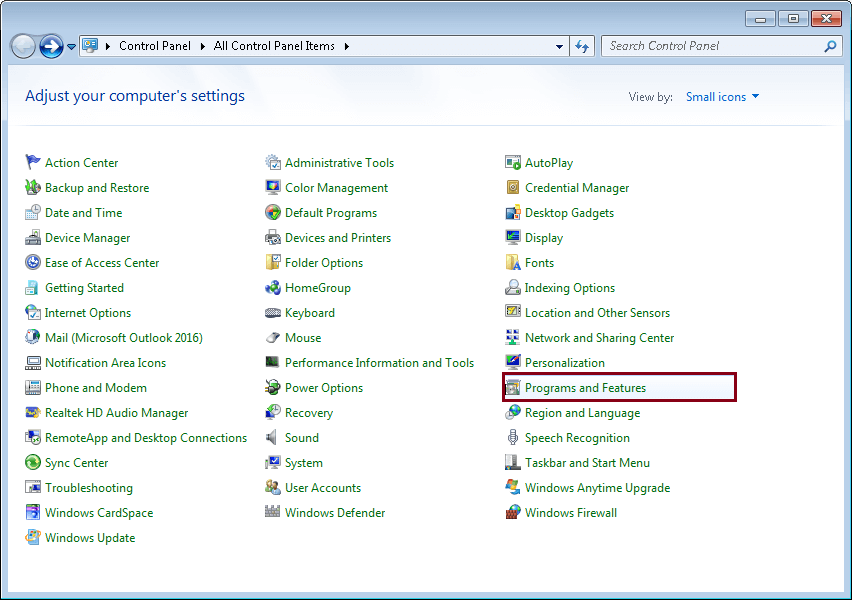Click the Backup and Restore icon

33,187
